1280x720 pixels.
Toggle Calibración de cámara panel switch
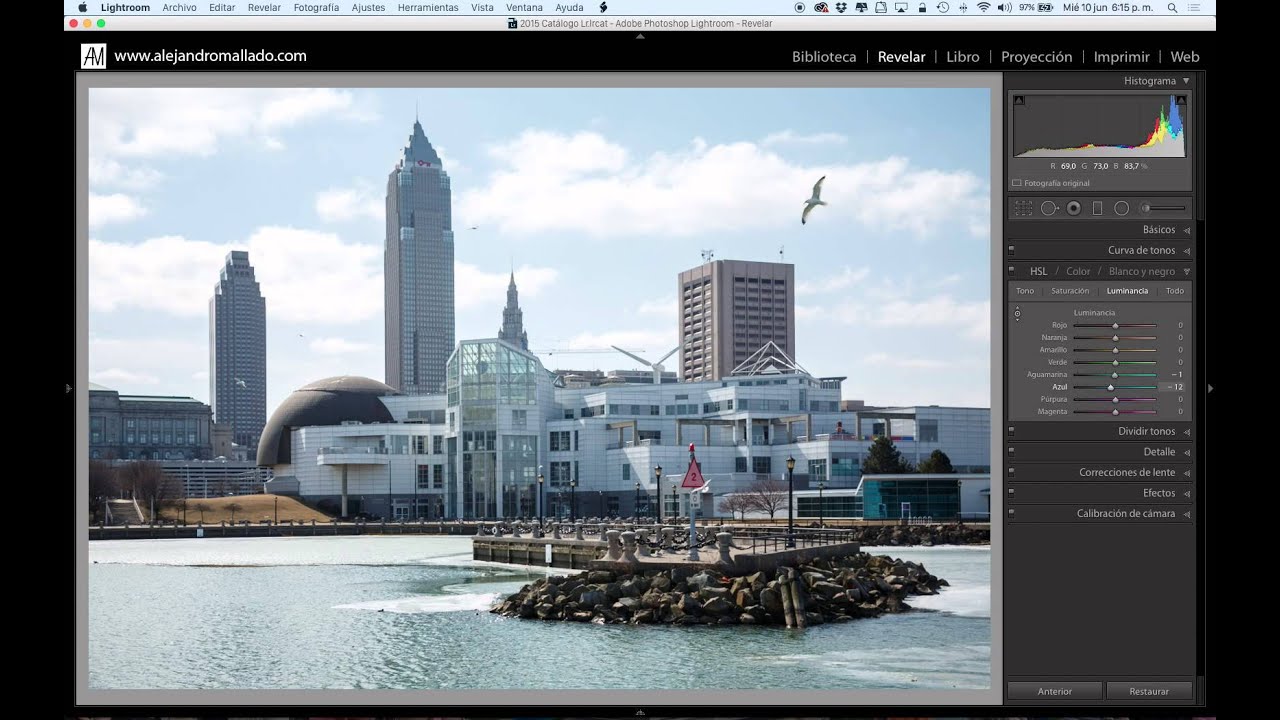pos(1011,513)
